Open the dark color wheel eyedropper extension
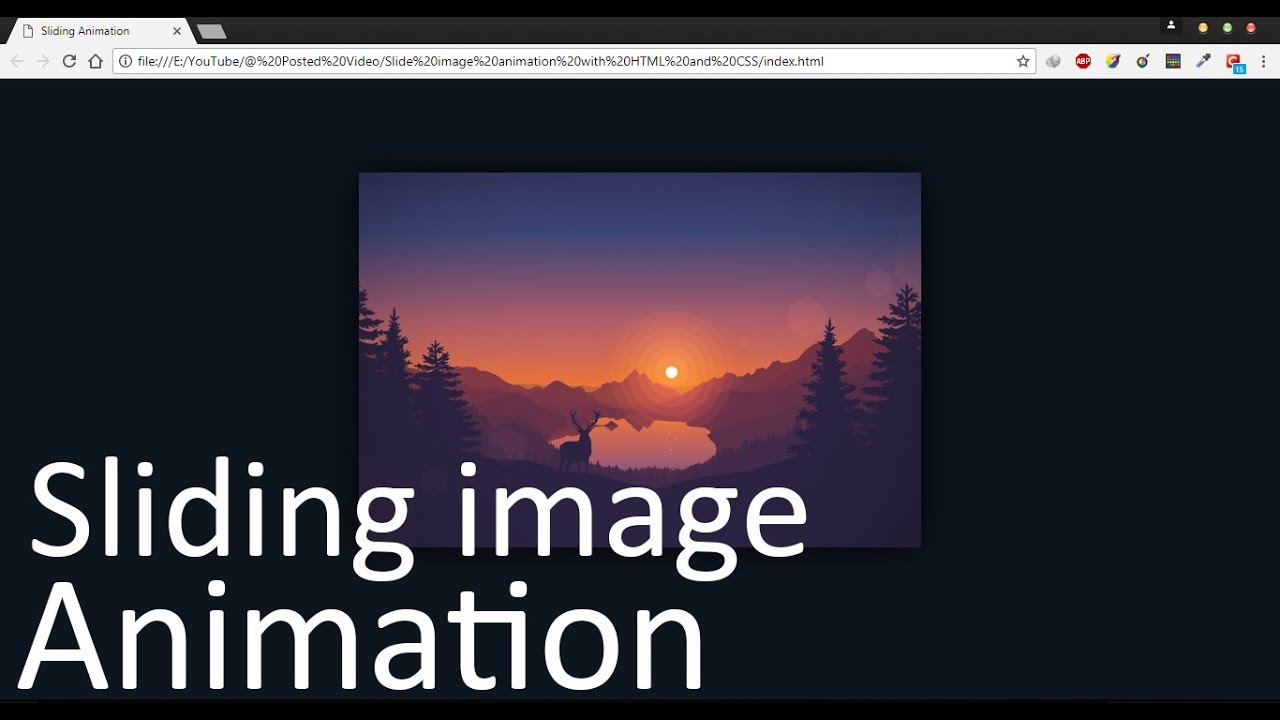Image resolution: width=1280 pixels, height=720 pixels. pyautogui.click(x=1143, y=61)
